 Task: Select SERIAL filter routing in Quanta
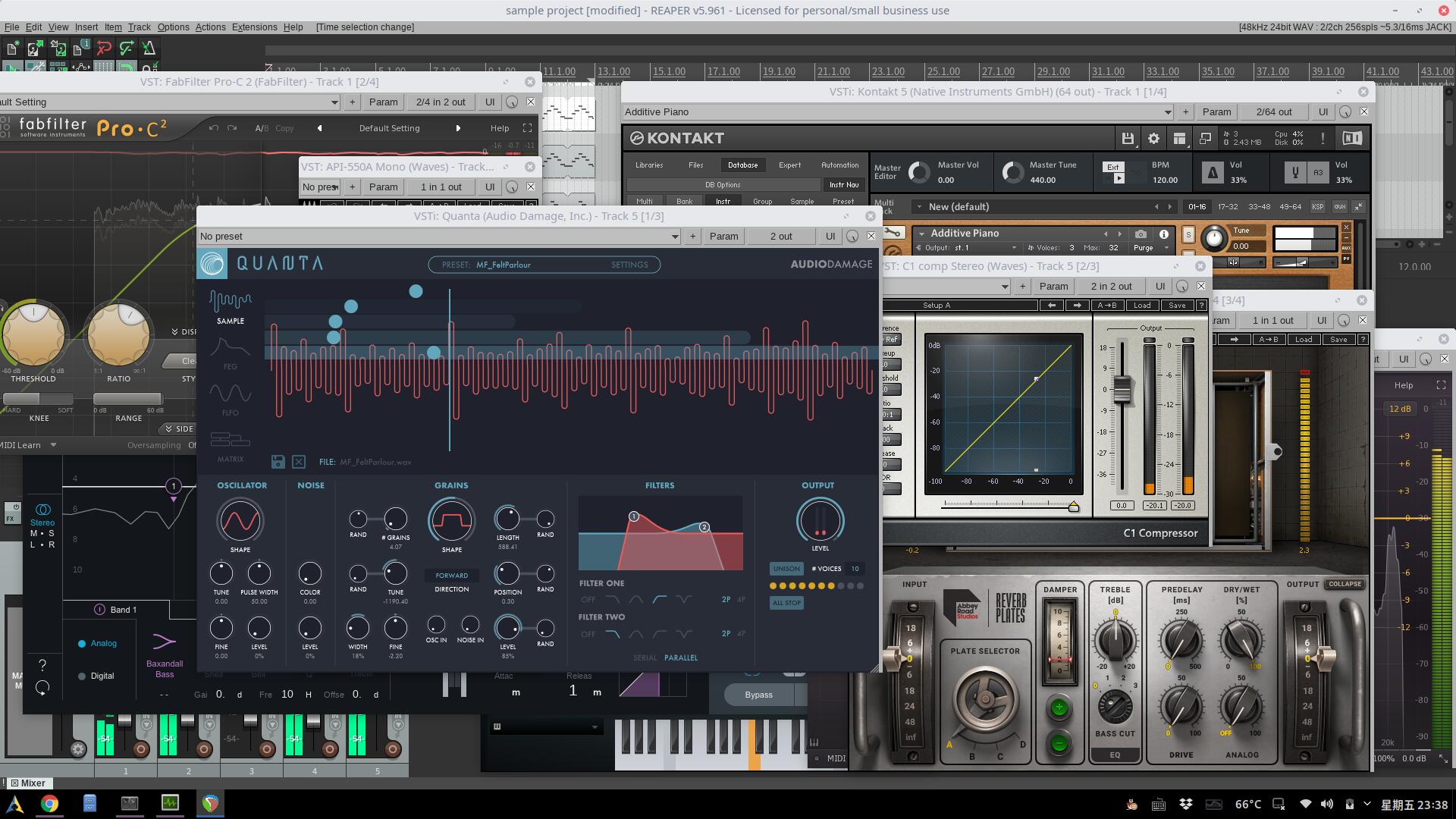645,657
